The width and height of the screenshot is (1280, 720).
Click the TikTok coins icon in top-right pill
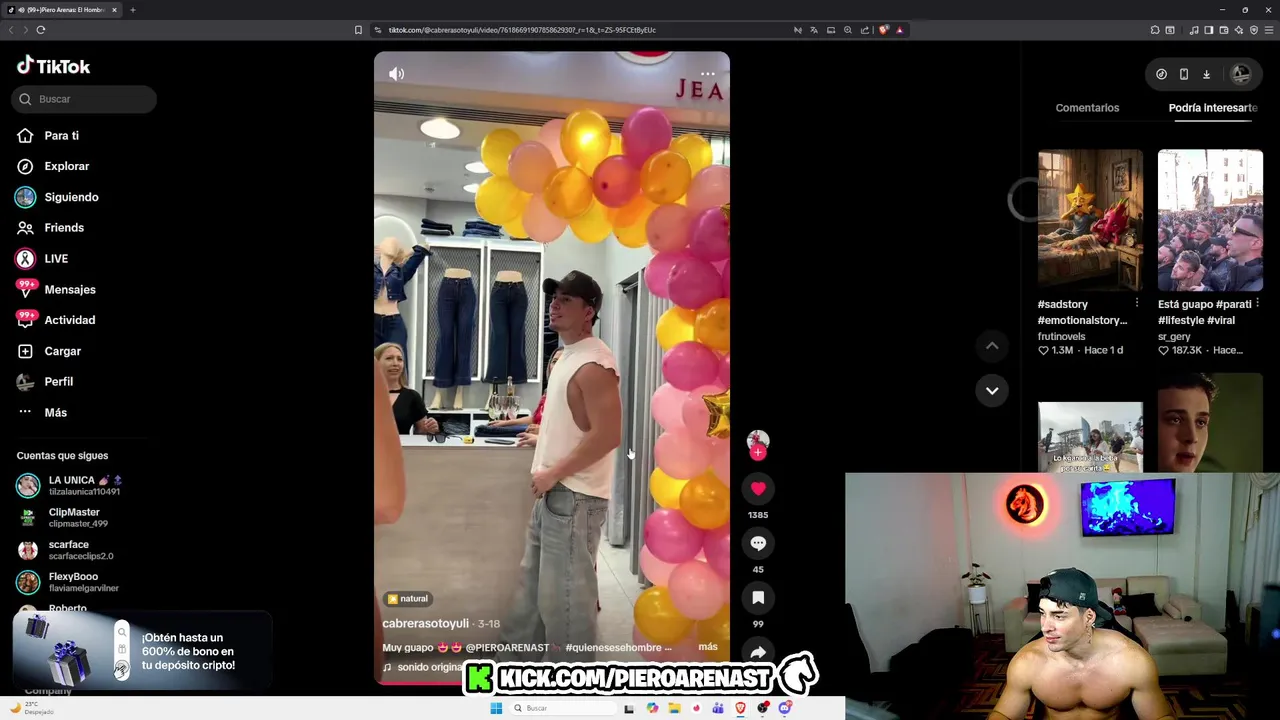tap(1161, 74)
